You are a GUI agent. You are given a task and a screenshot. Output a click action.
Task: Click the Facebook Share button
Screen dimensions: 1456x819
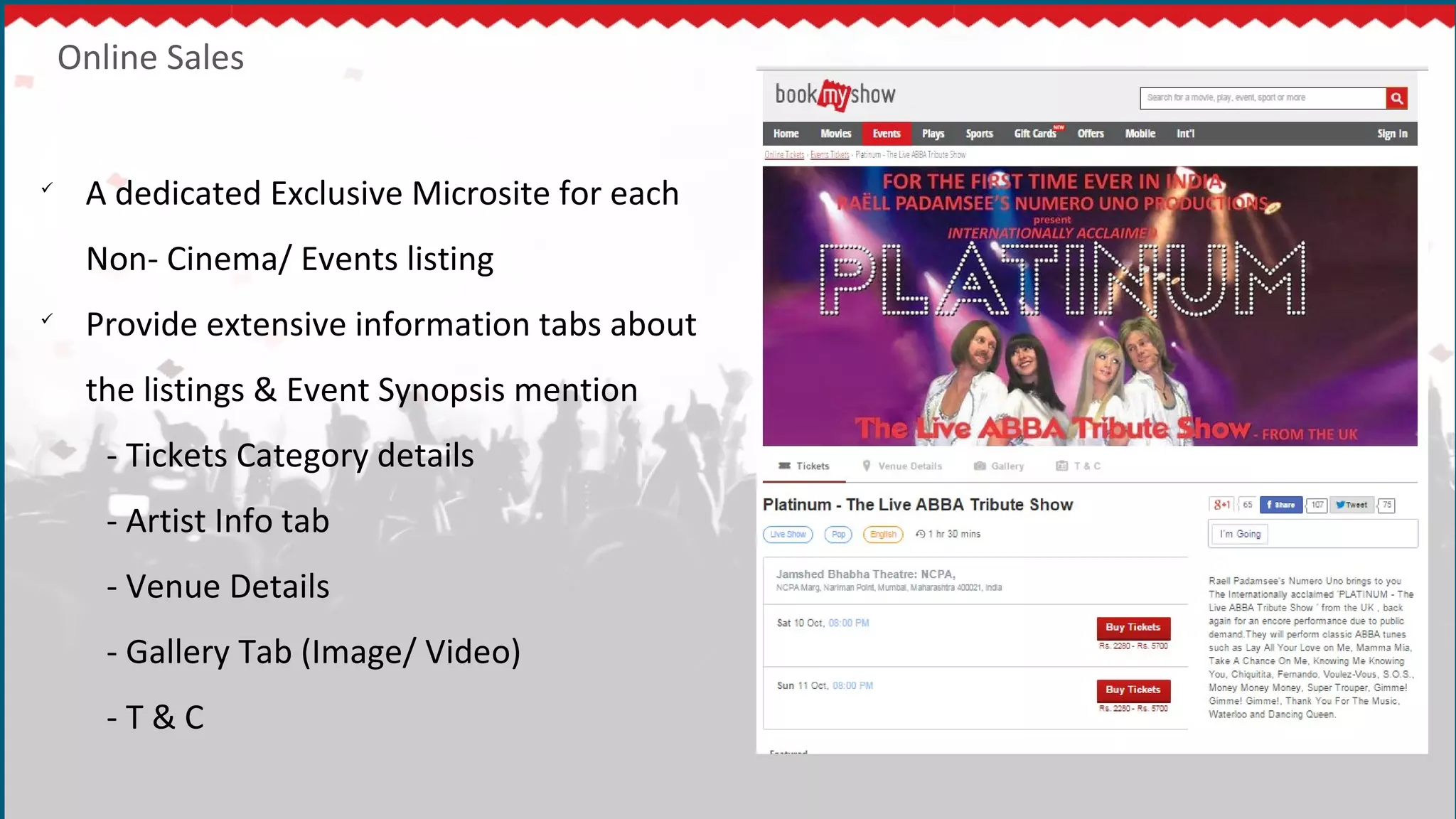click(1281, 505)
